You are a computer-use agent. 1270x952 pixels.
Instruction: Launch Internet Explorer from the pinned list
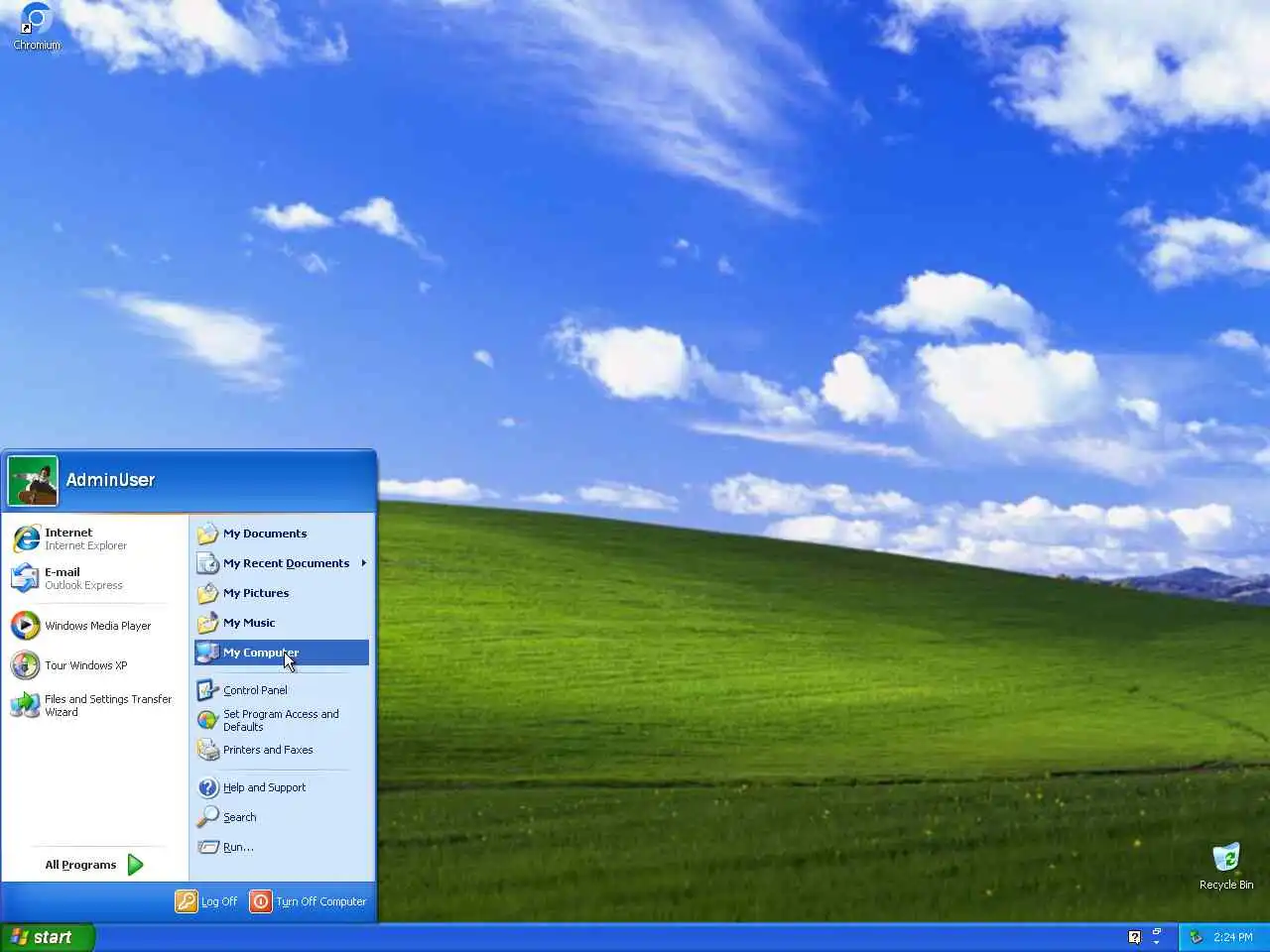tap(94, 538)
